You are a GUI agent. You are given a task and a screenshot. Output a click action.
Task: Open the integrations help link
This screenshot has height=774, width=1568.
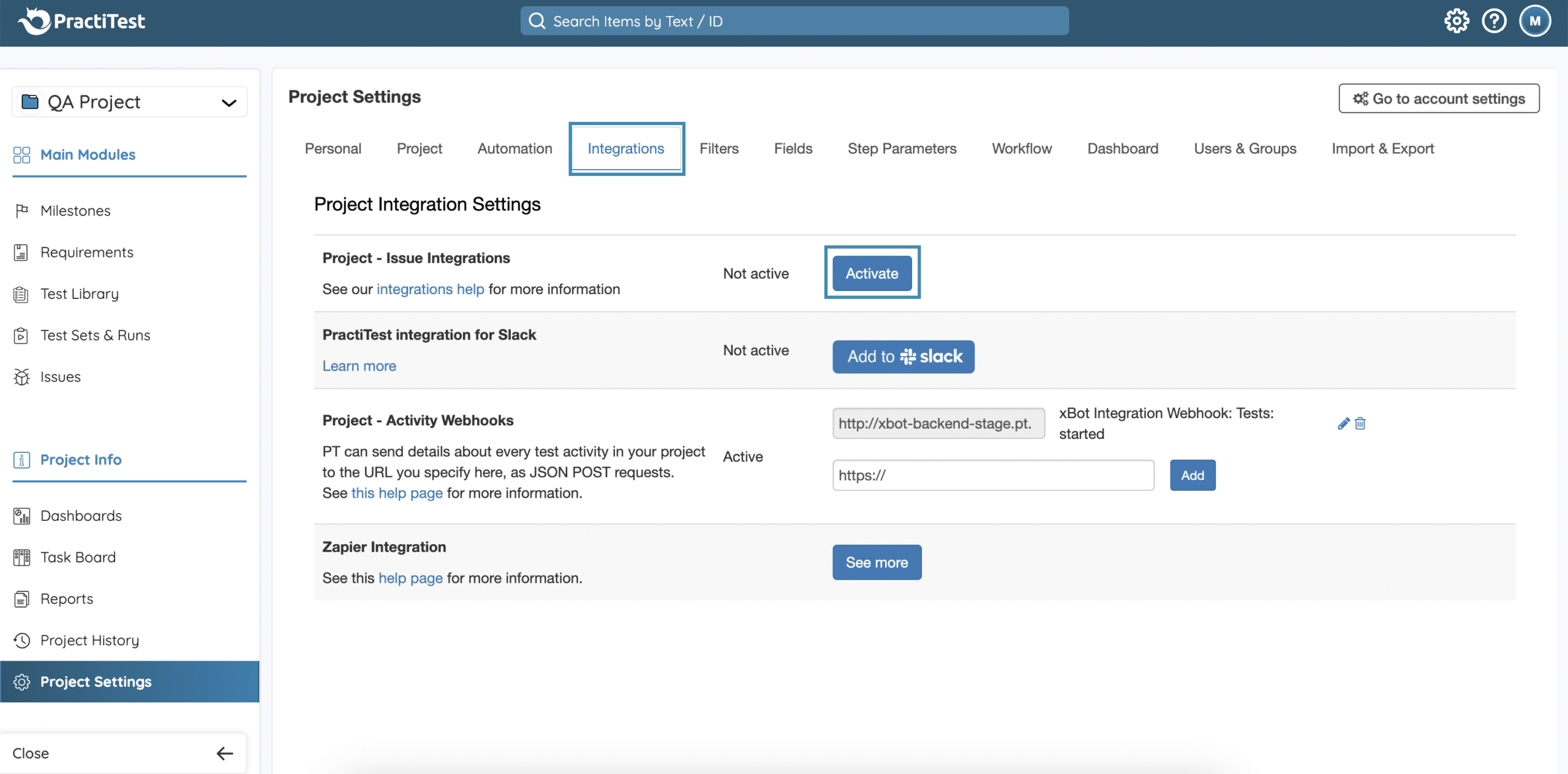431,289
